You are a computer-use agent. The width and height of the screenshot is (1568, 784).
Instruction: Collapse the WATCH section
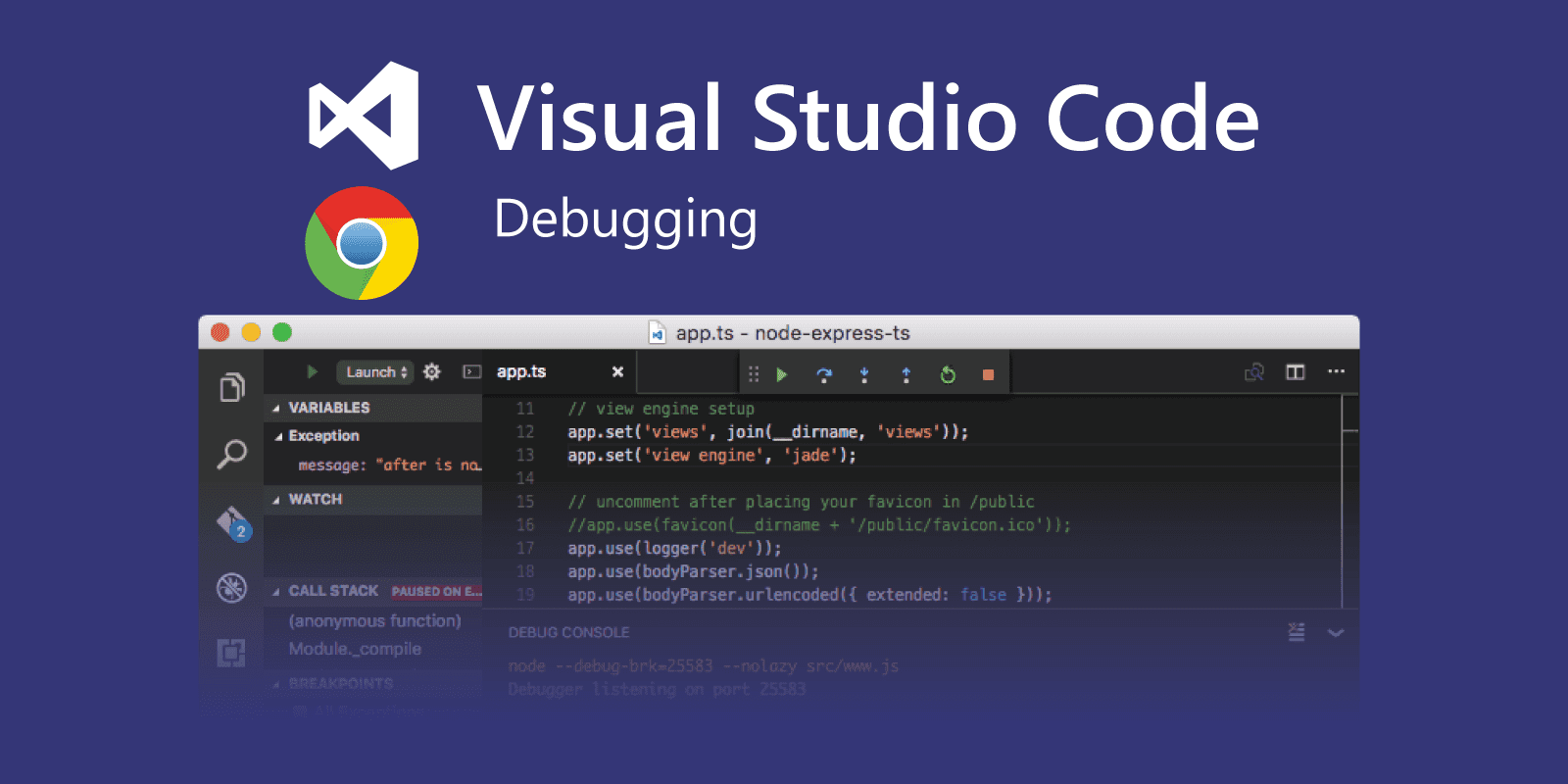click(276, 500)
